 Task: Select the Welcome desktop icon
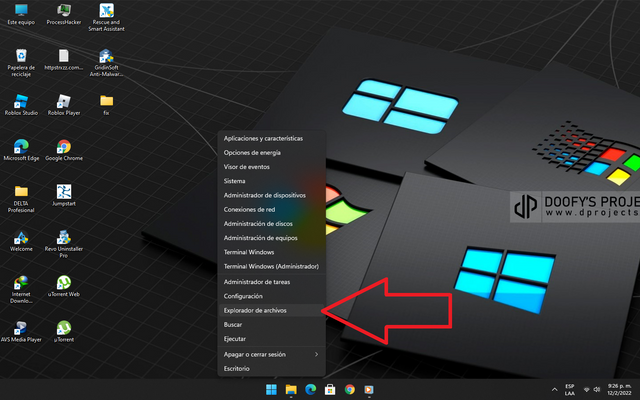(x=21, y=241)
